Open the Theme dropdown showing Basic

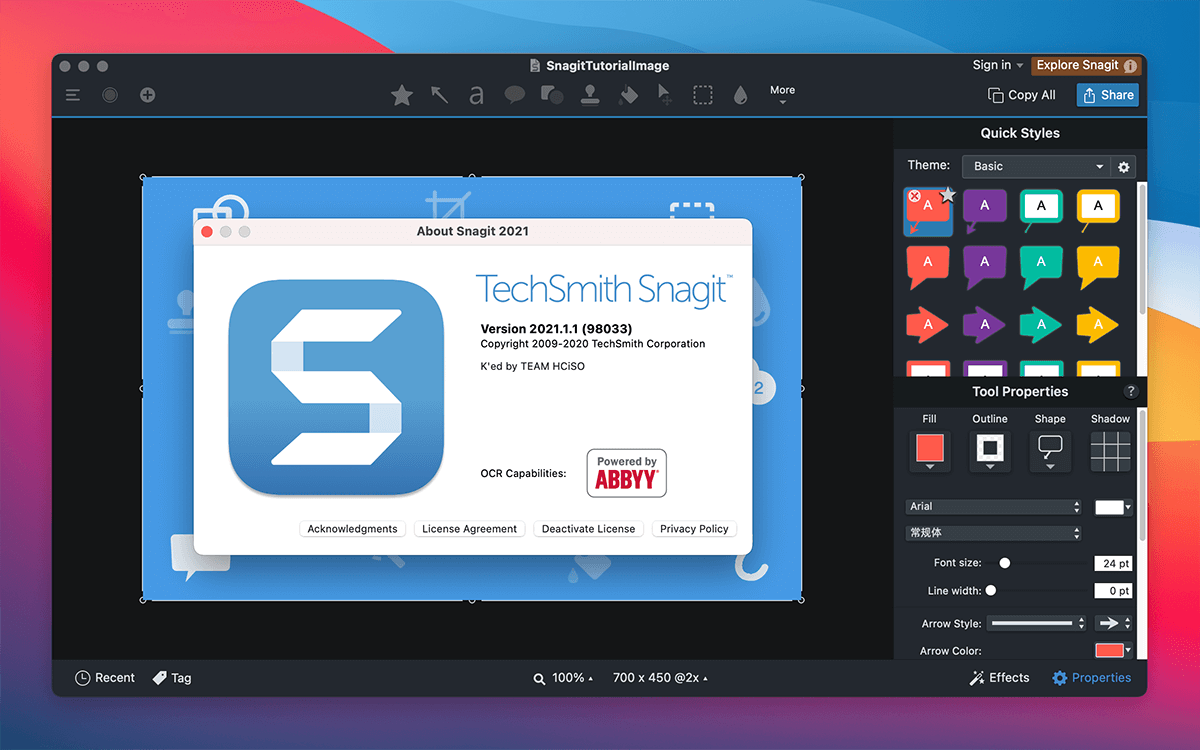tap(1035, 167)
